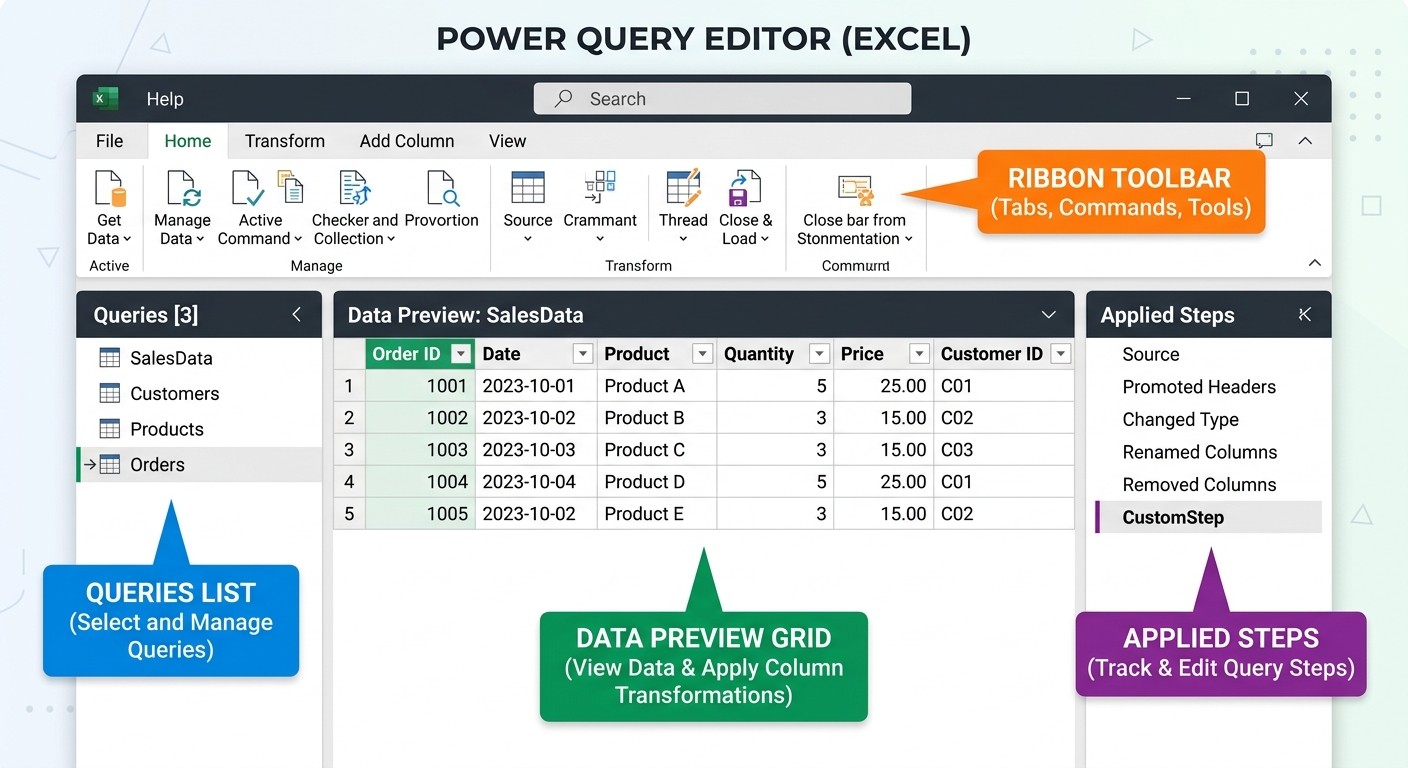The image size is (1408, 768).
Task: Select the Customers query
Action: pos(199,393)
